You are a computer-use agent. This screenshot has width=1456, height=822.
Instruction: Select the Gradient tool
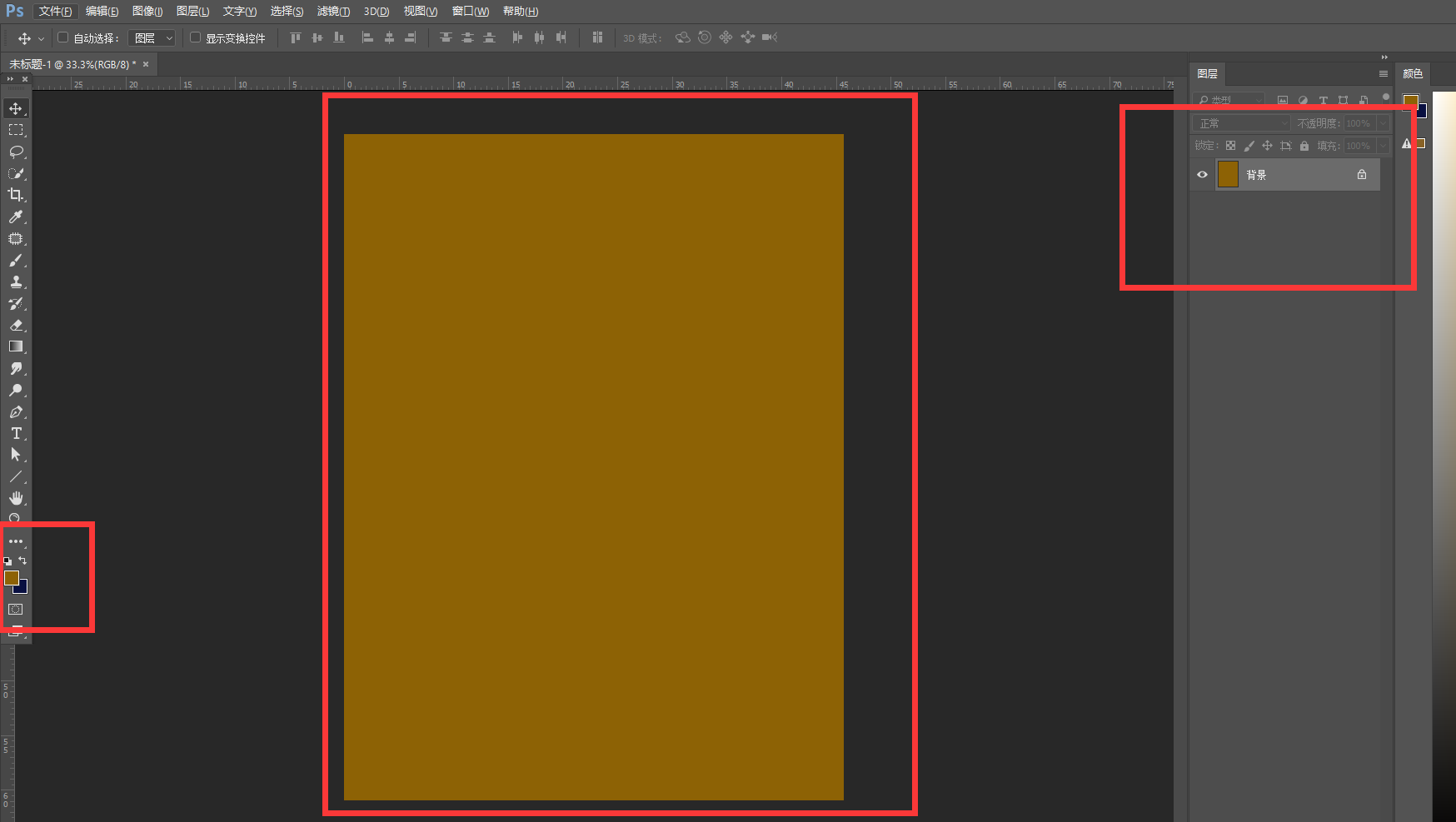pyautogui.click(x=16, y=346)
